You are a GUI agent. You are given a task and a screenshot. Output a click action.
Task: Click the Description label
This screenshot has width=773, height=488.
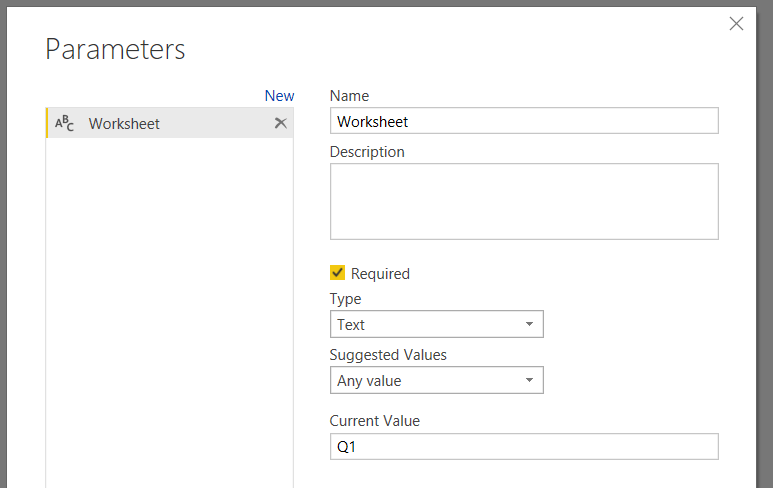coord(367,152)
